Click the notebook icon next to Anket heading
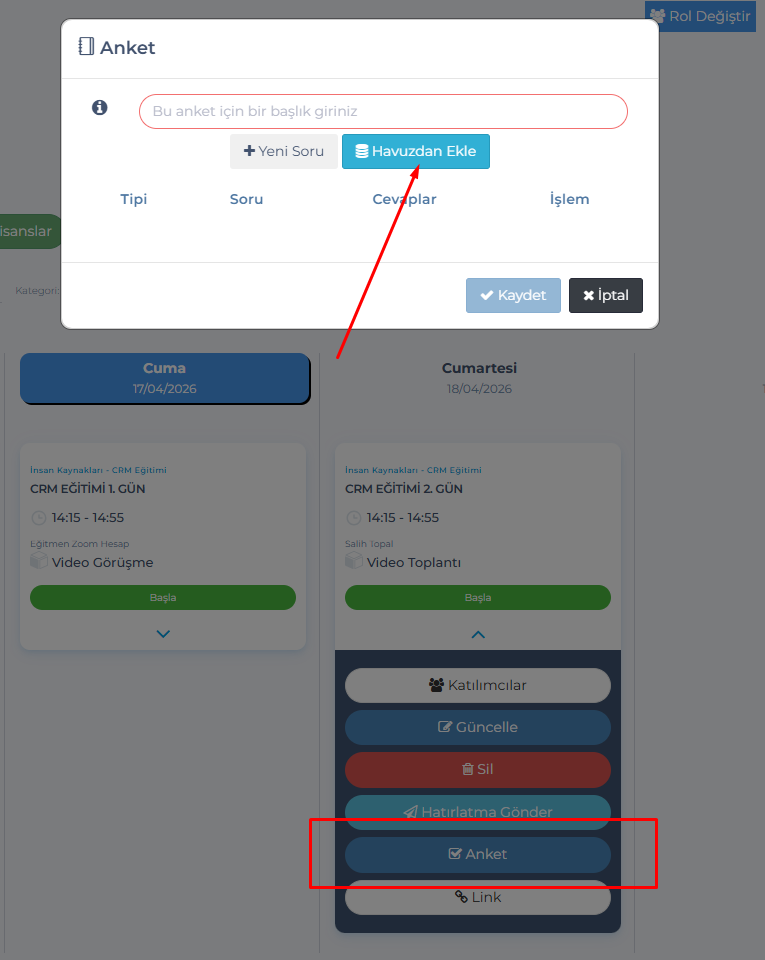Viewport: 765px width, 960px height. 86,47
